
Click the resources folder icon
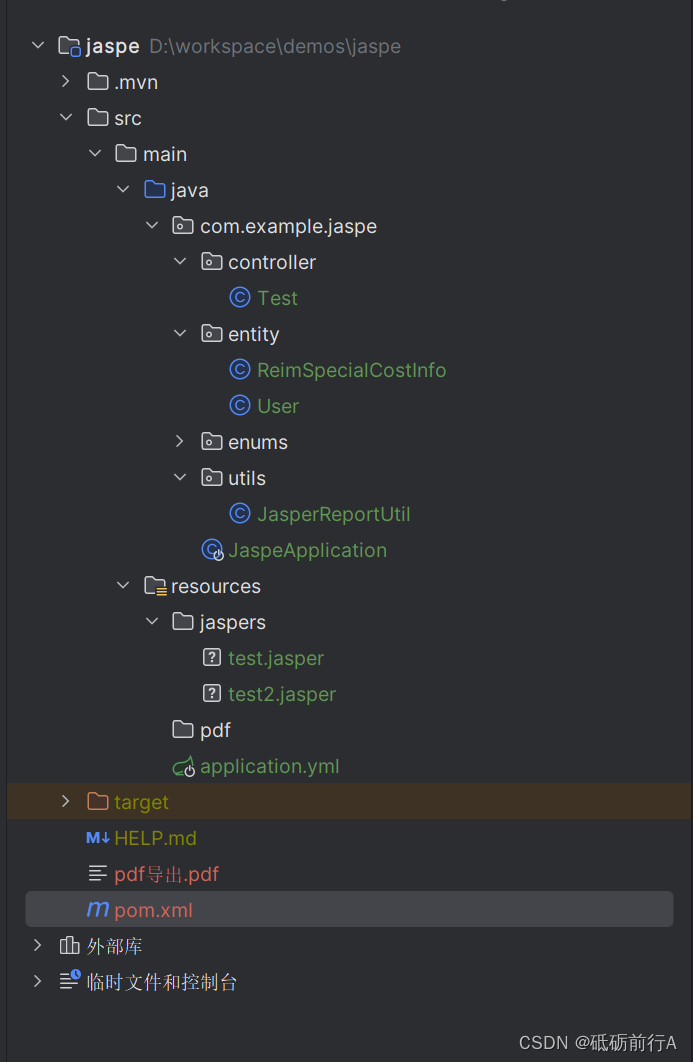(x=155, y=586)
